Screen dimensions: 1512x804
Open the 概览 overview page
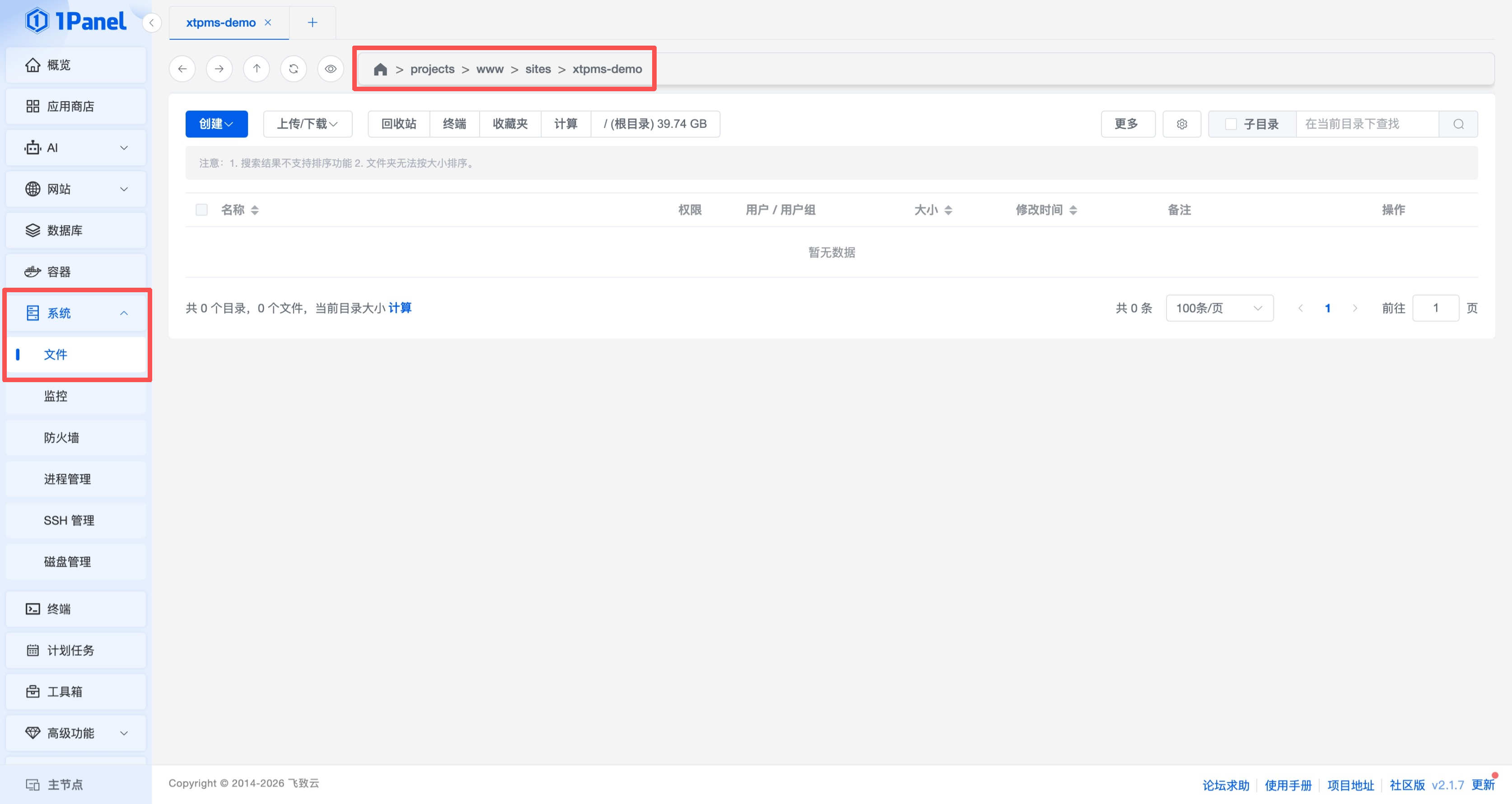76,65
